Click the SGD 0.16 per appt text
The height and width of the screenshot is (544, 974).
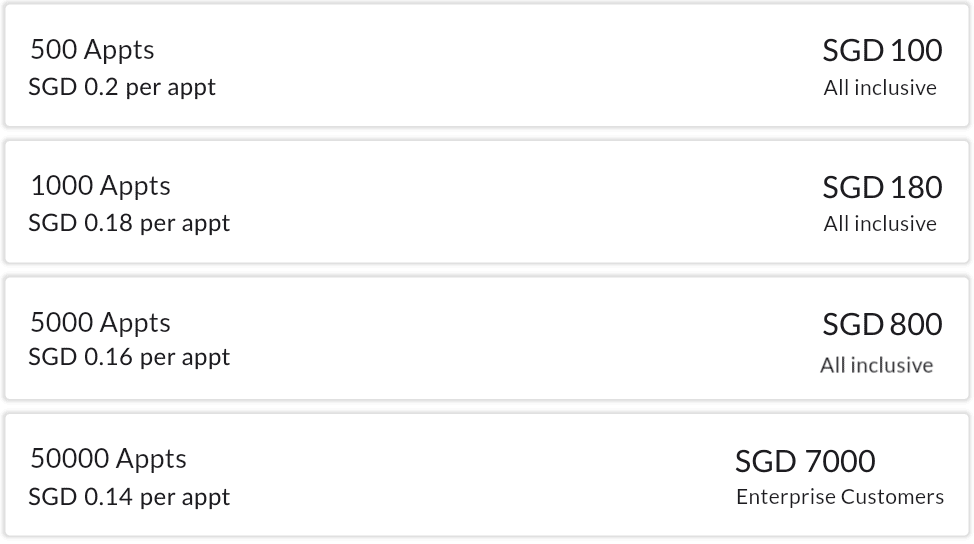129,357
